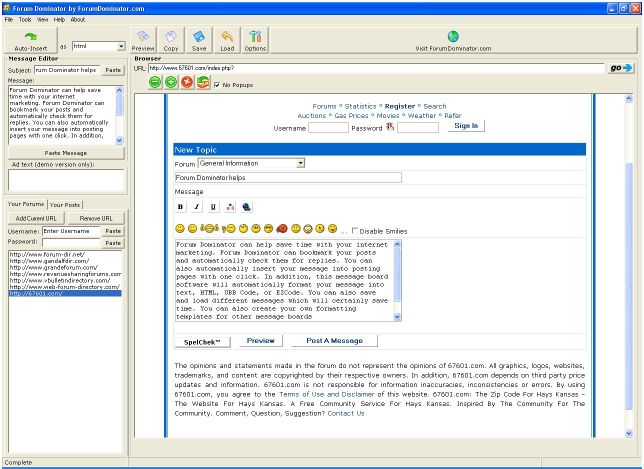The width and height of the screenshot is (644, 469).
Task: Toggle the No Popups checkbox
Action: [217, 85]
